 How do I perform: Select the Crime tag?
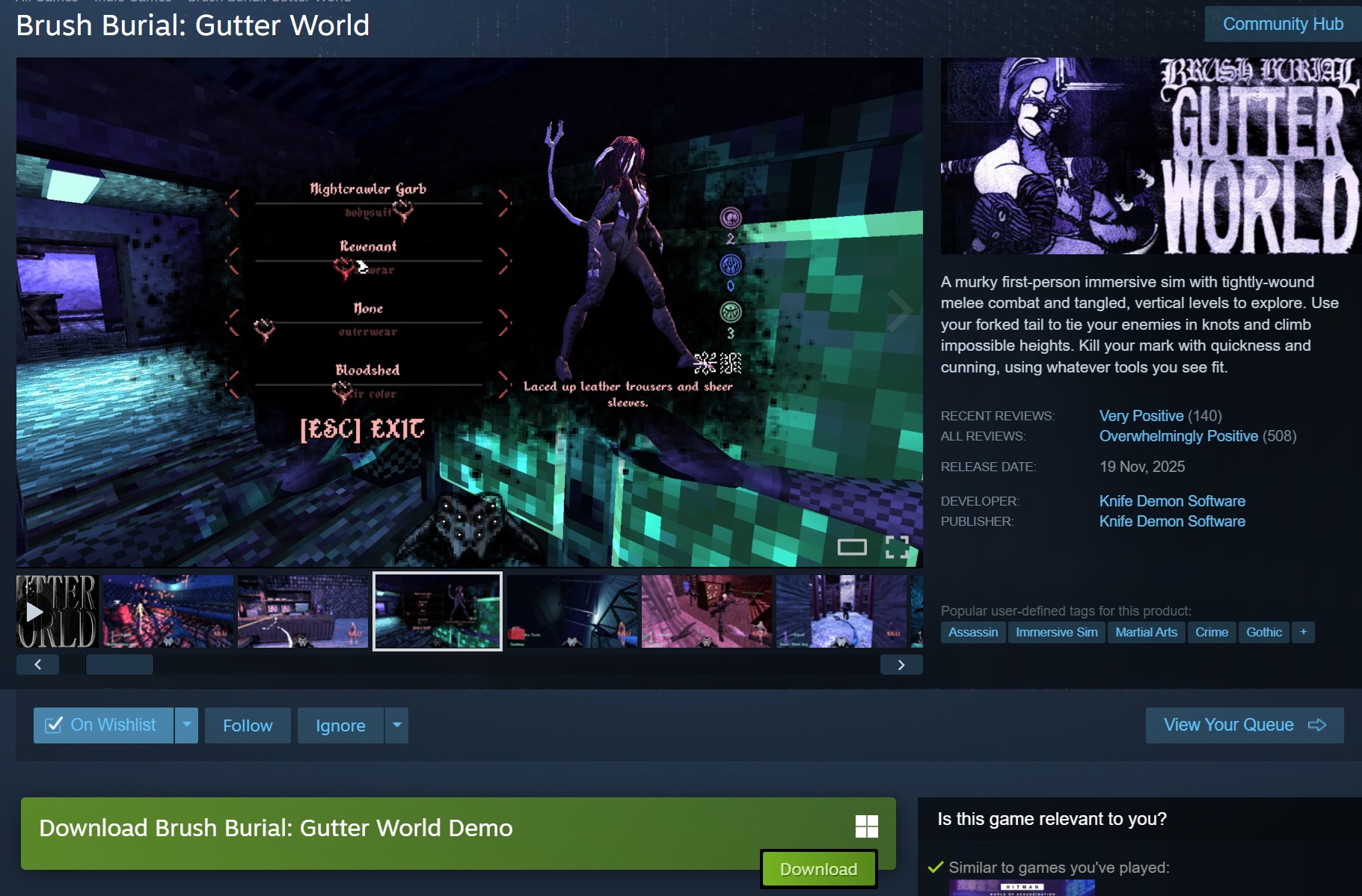(x=1212, y=632)
